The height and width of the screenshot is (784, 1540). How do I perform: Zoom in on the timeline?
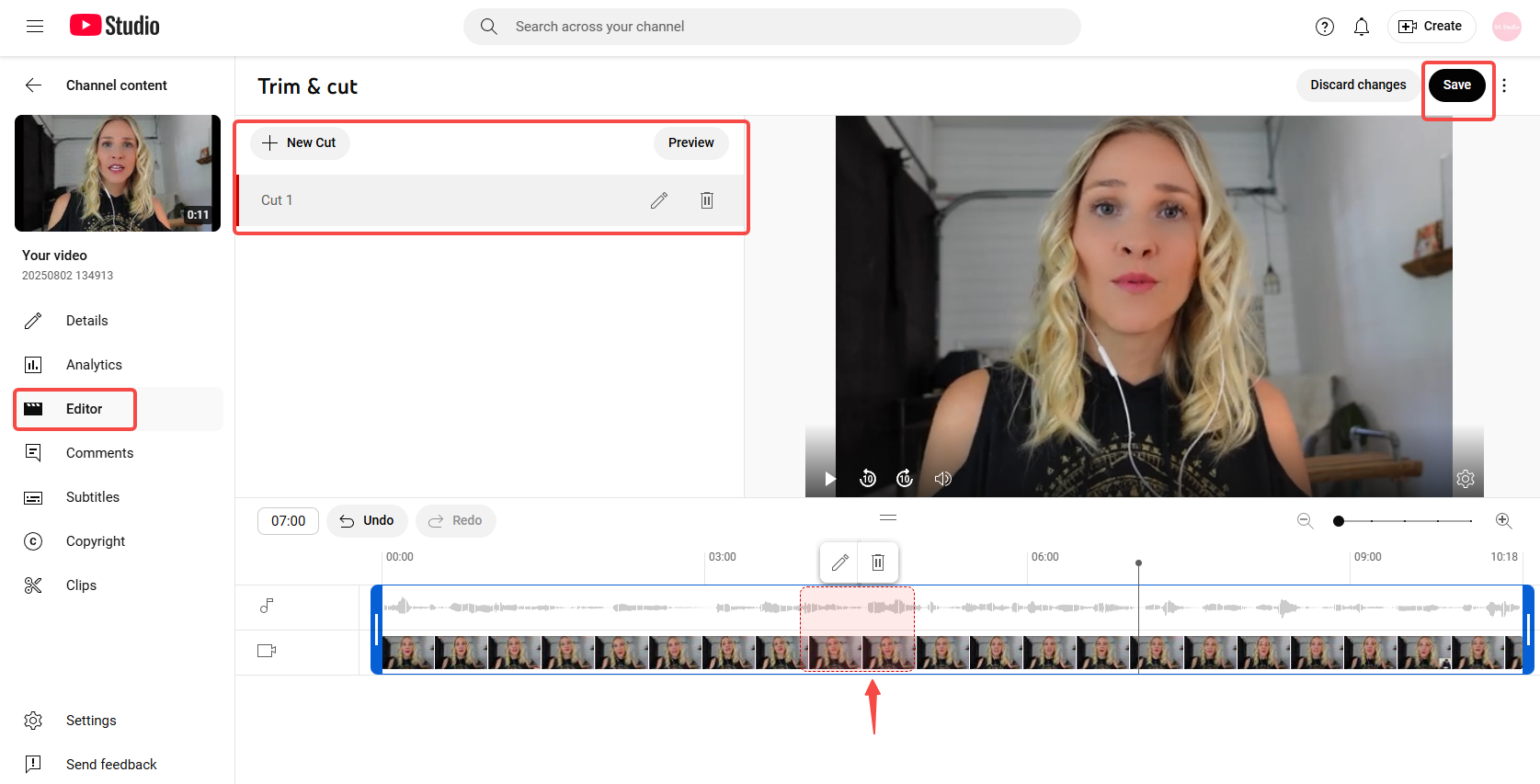1503,521
